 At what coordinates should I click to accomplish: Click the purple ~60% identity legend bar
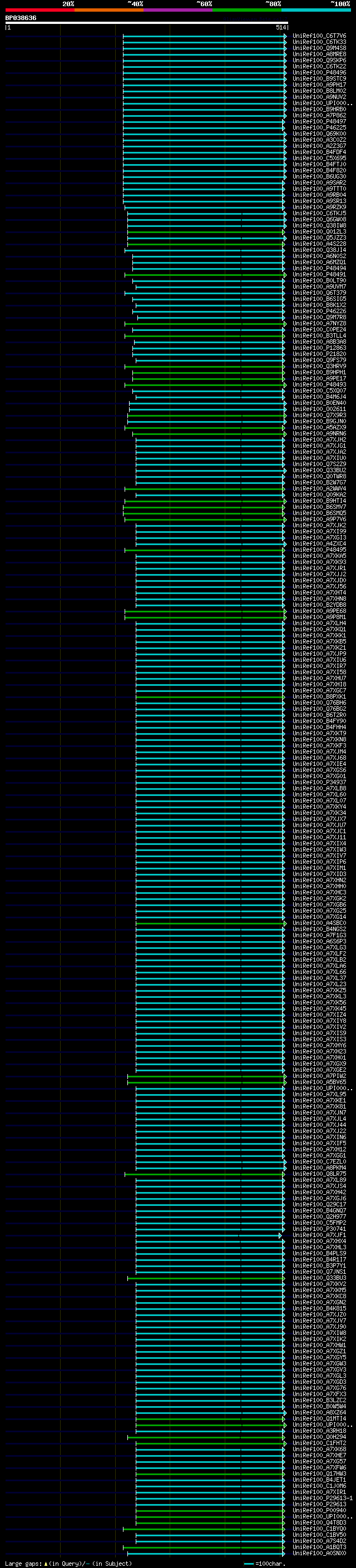[x=177, y=10]
